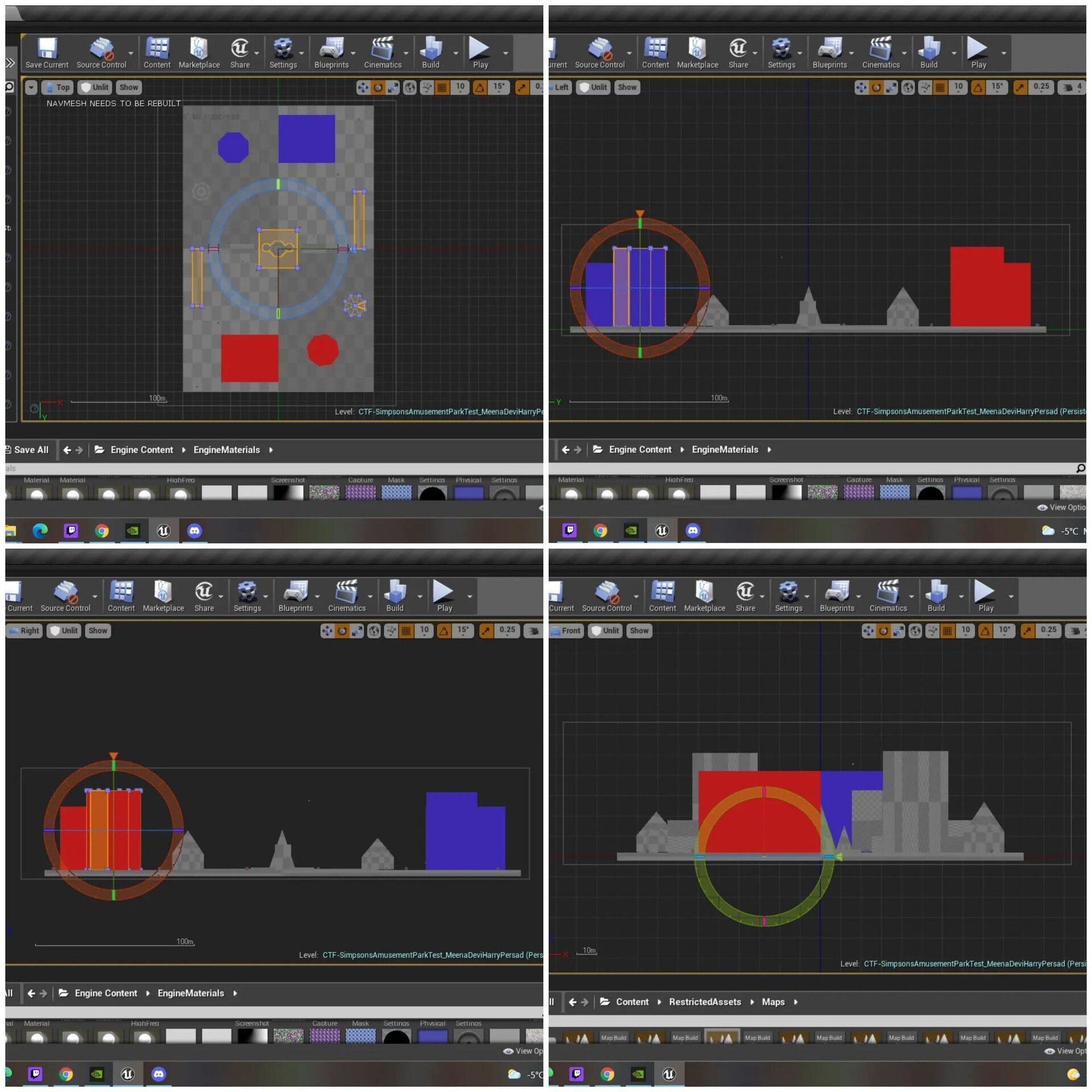
Task: Click Unlit view mode in the Right viewport
Action: tap(64, 631)
